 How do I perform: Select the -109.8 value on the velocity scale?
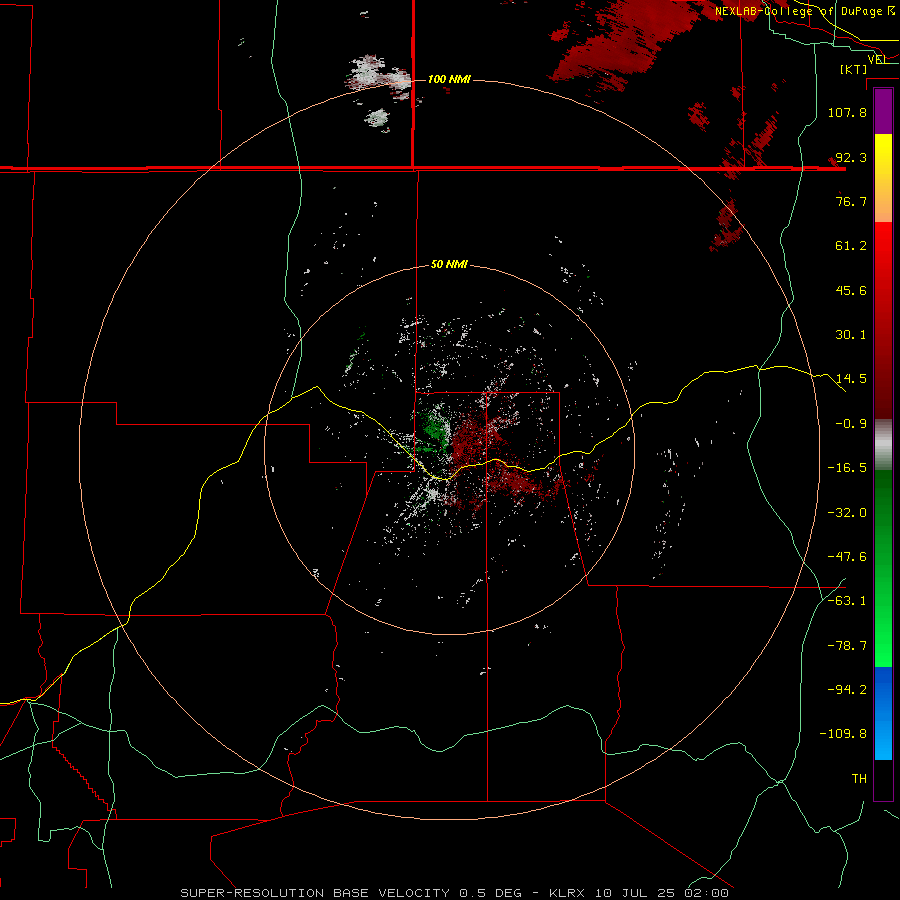[x=844, y=734]
